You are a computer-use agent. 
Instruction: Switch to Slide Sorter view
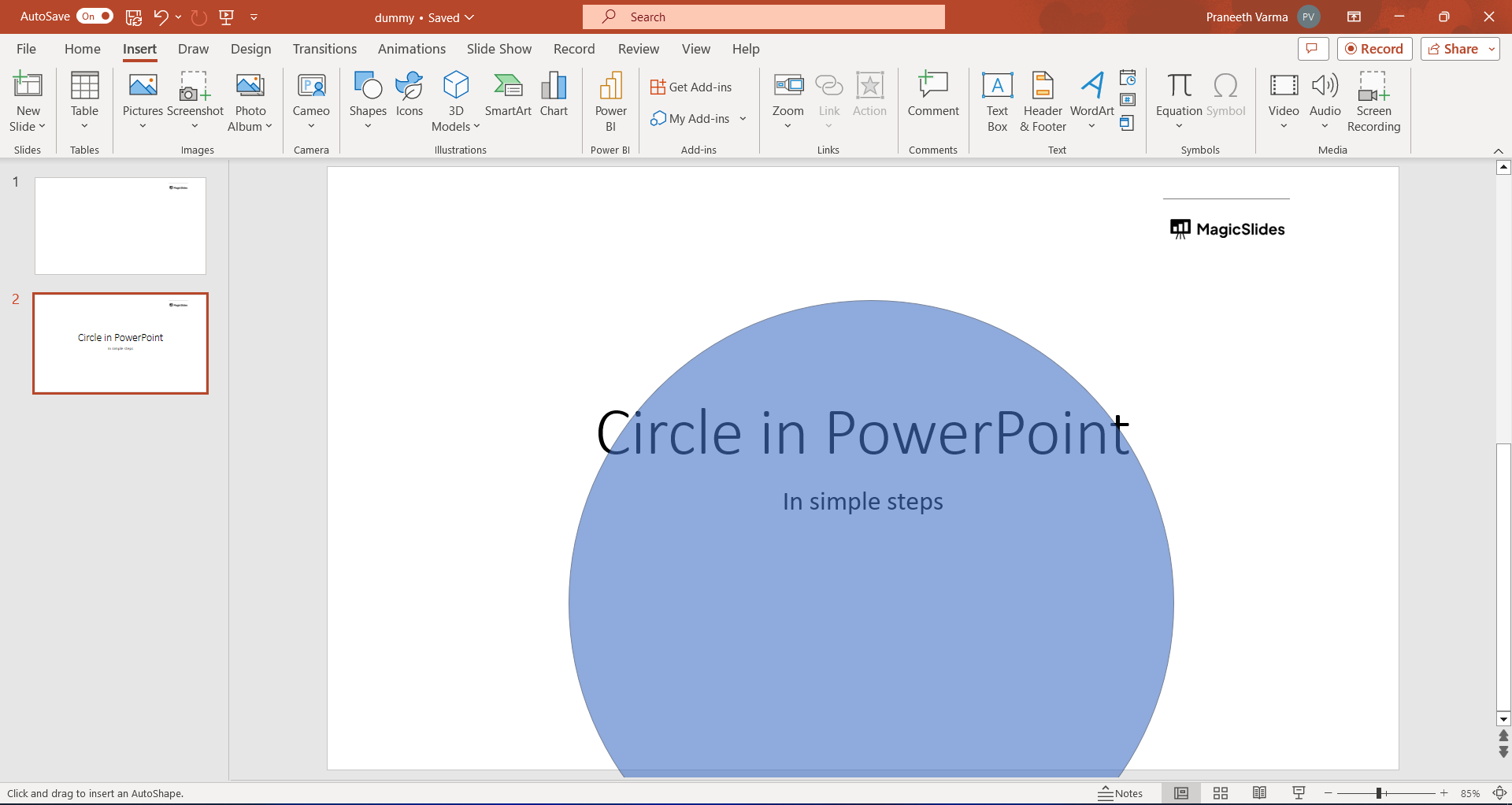pos(1221,793)
